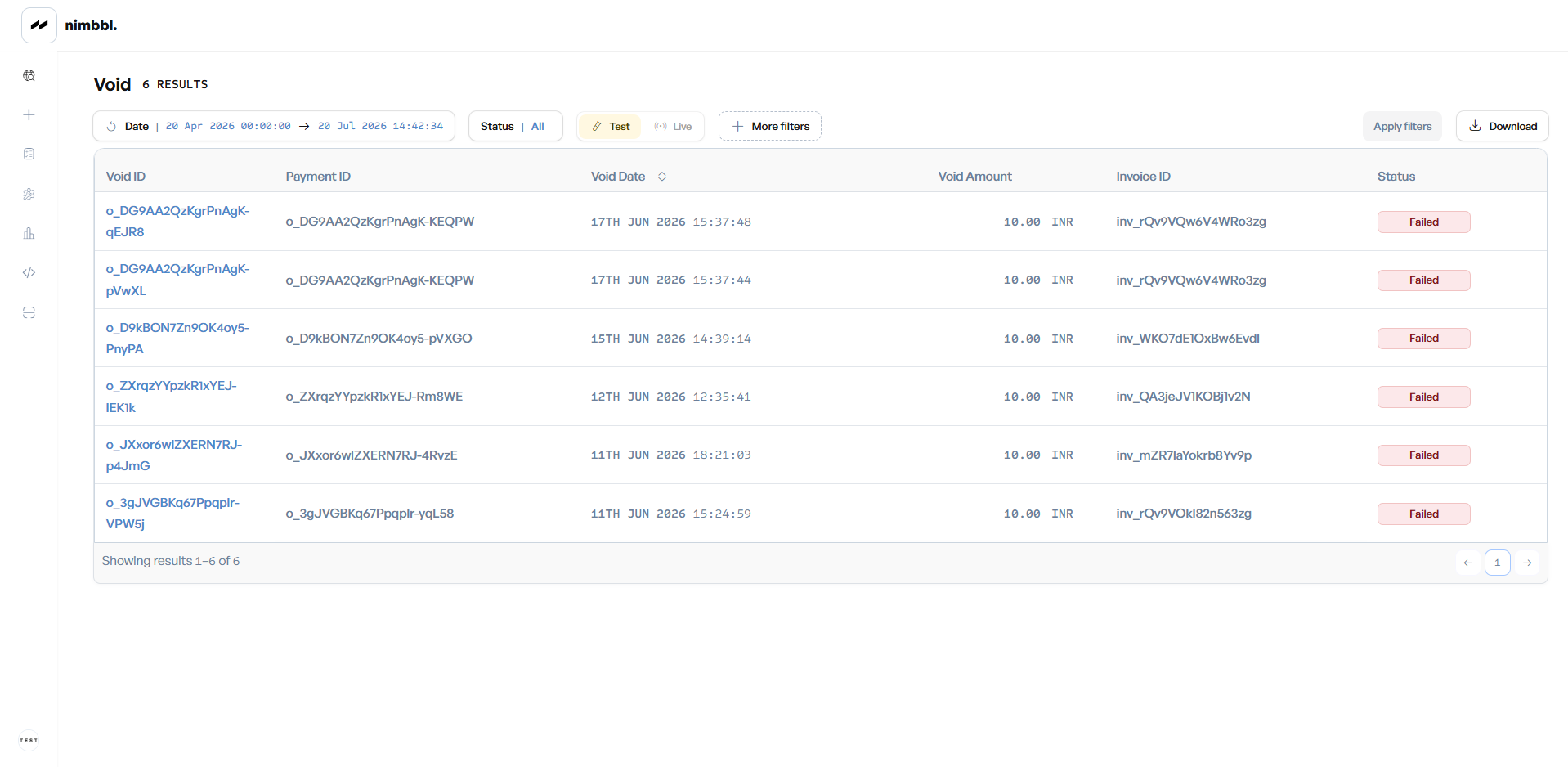1568x767 pixels.
Task: Open void o_JXxor6wIZXERN7RJ-p4JmG link
Action: click(174, 455)
